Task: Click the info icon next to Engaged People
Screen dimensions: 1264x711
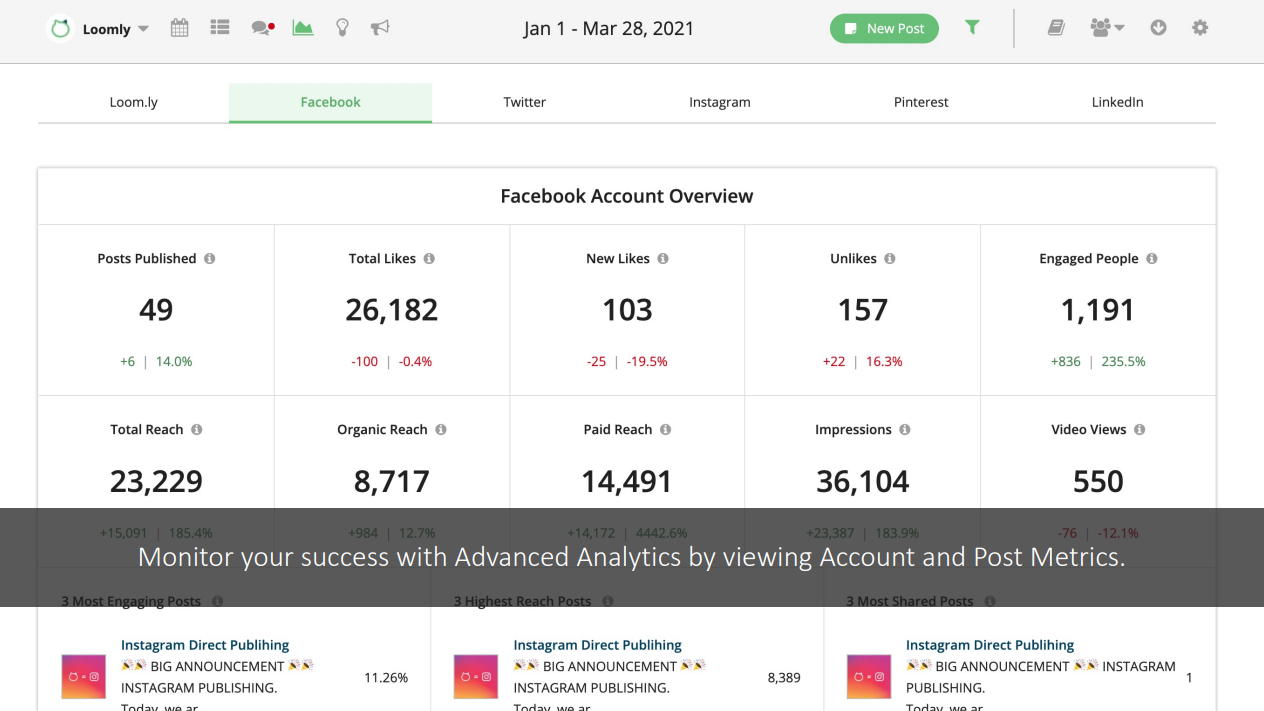Action: click(1152, 258)
